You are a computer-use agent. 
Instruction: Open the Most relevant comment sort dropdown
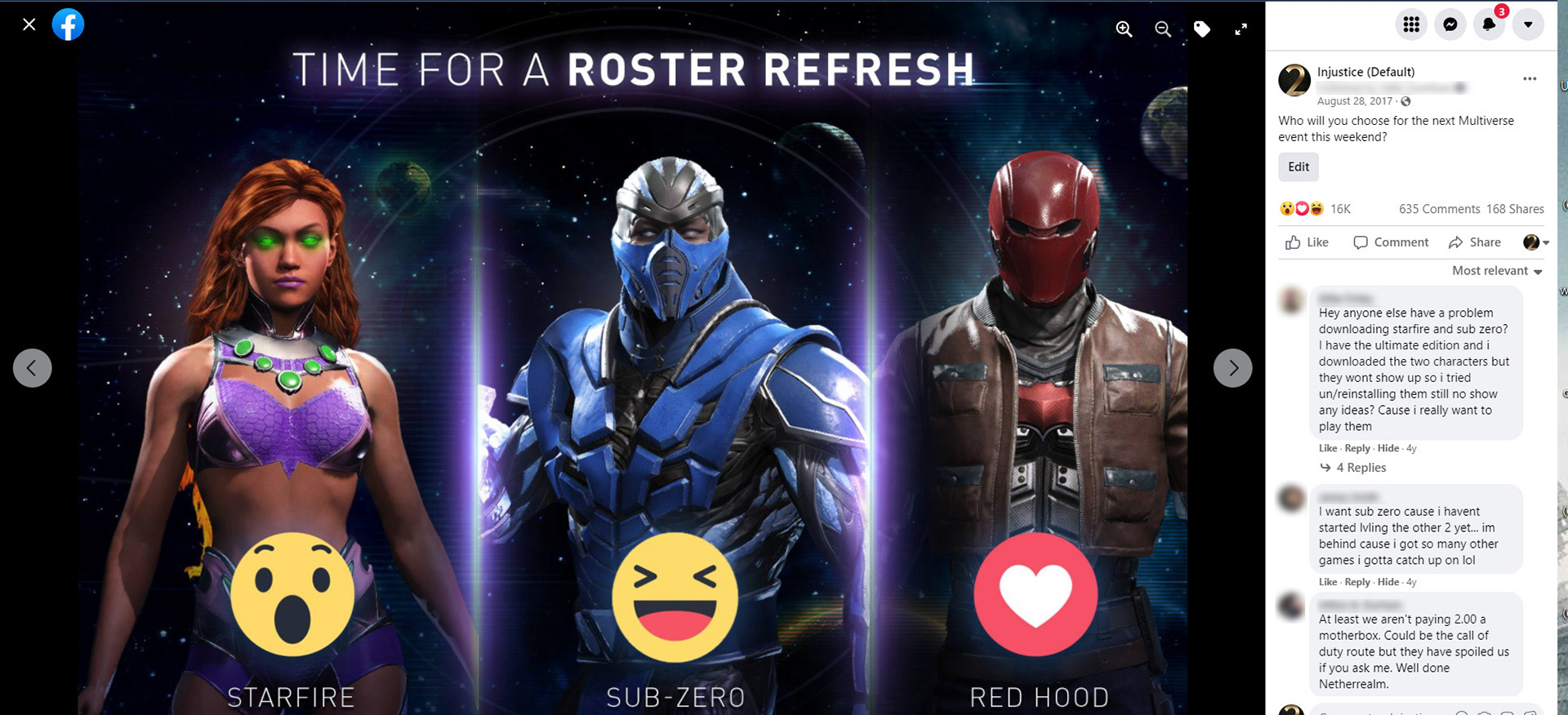1497,271
